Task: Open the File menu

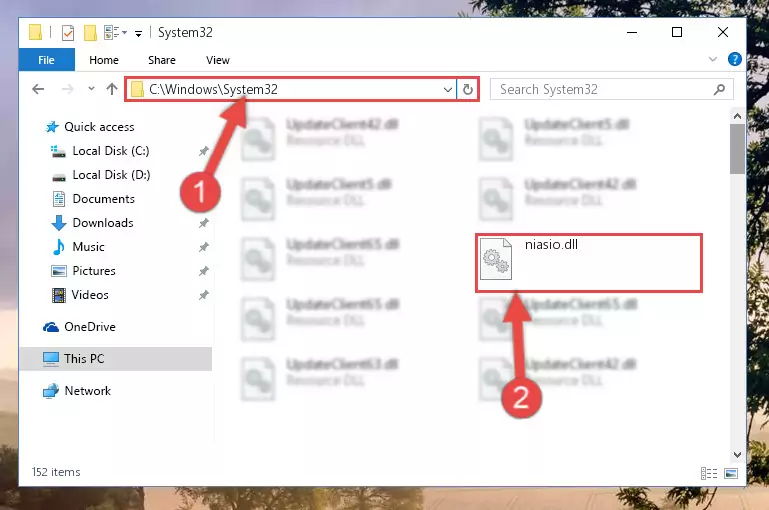Action: (47, 60)
